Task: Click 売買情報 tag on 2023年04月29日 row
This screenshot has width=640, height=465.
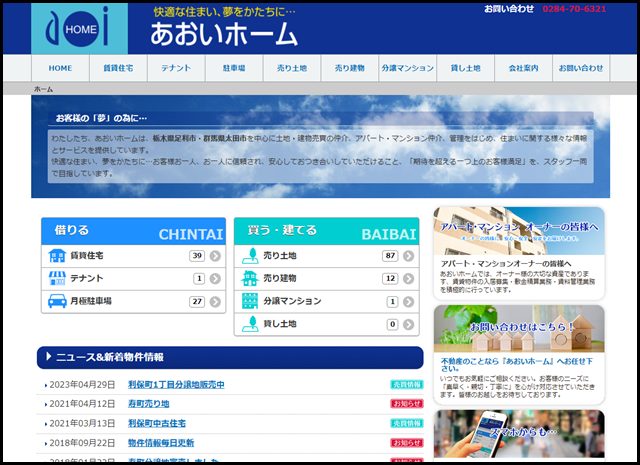Action: [407, 385]
